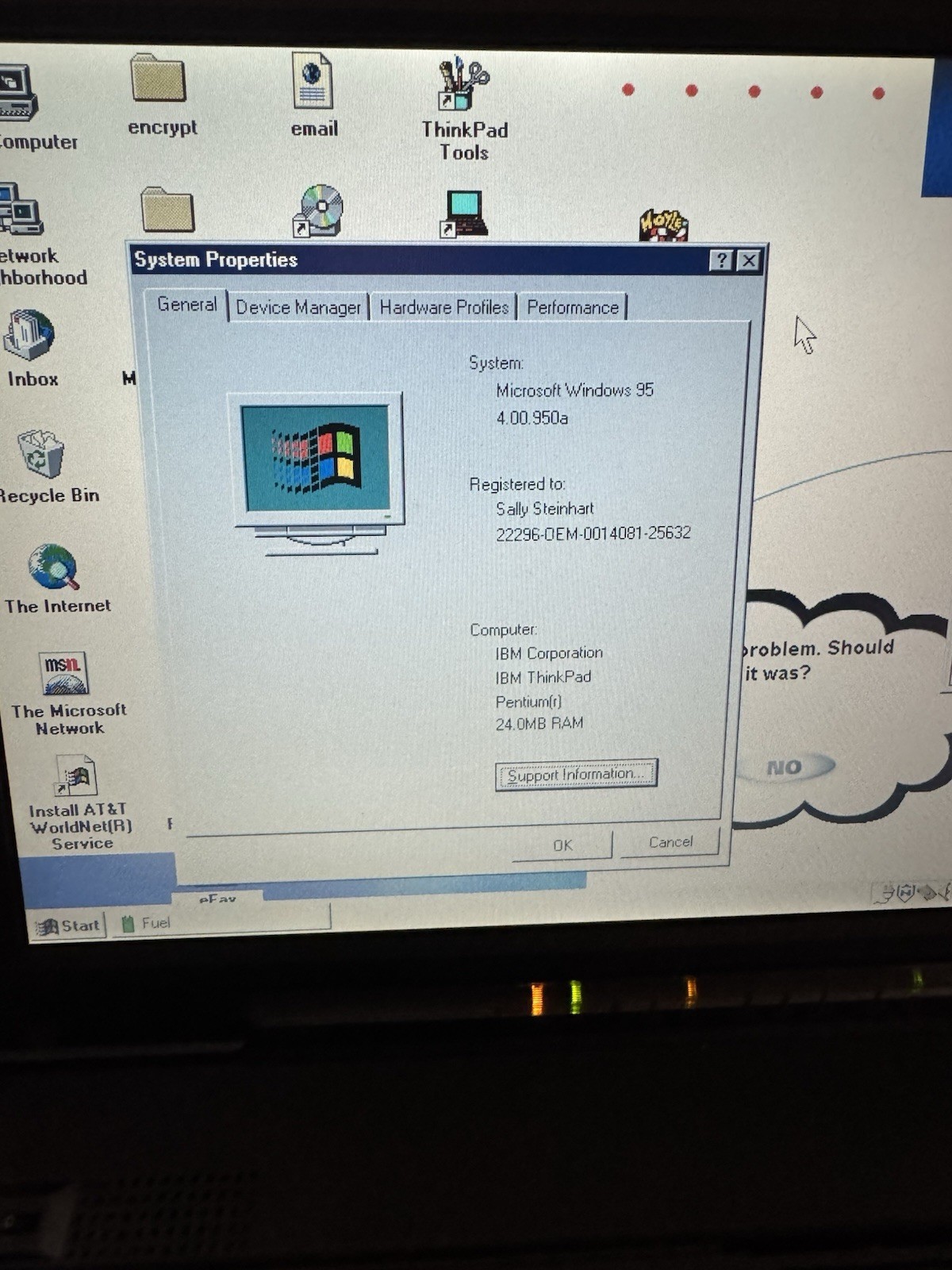This screenshot has height=1270, width=952.
Task: Click the 'Pentium(r)' processor text
Action: coord(528,702)
